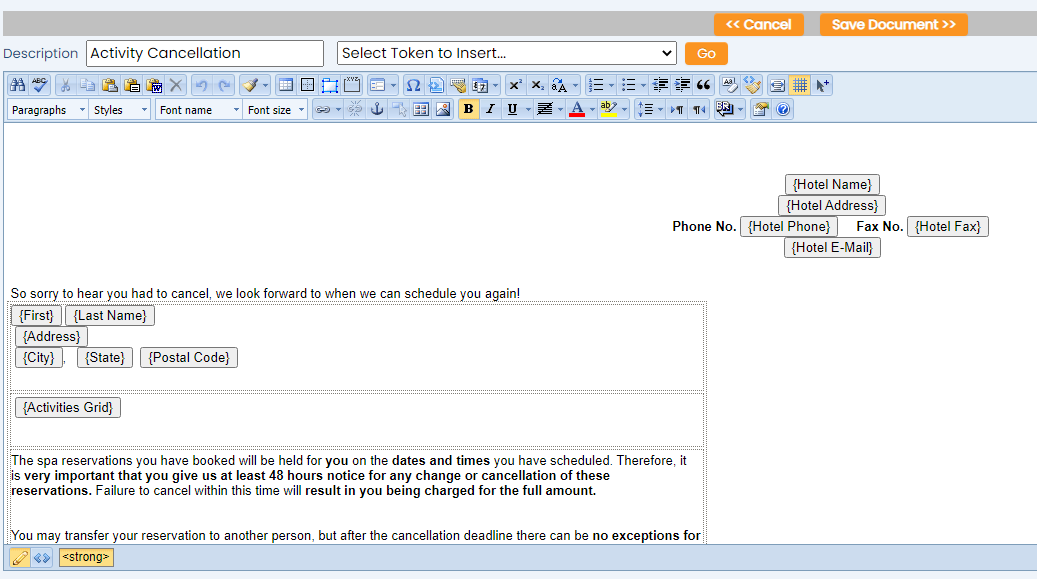Remove formatting with eraser icon
The height and width of the screenshot is (579, 1037).
point(729,85)
